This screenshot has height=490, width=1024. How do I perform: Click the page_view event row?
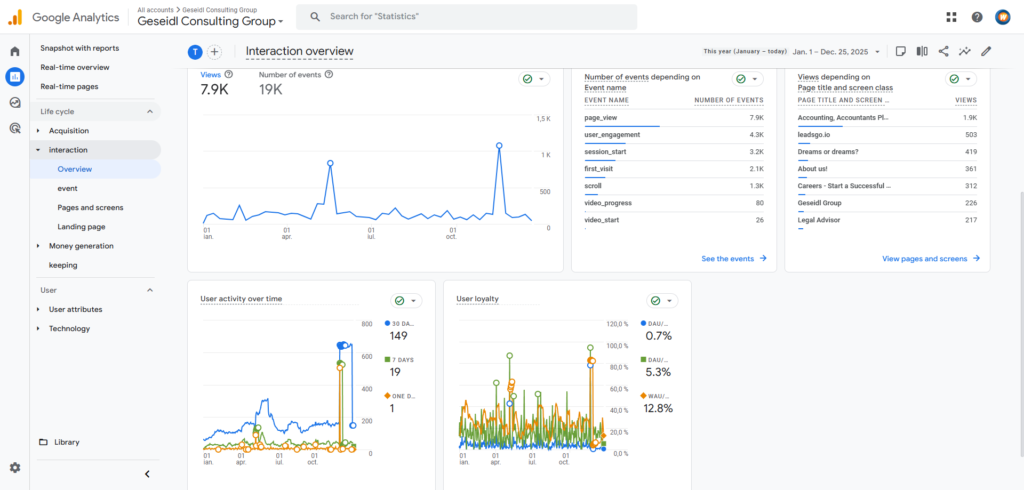(x=674, y=118)
